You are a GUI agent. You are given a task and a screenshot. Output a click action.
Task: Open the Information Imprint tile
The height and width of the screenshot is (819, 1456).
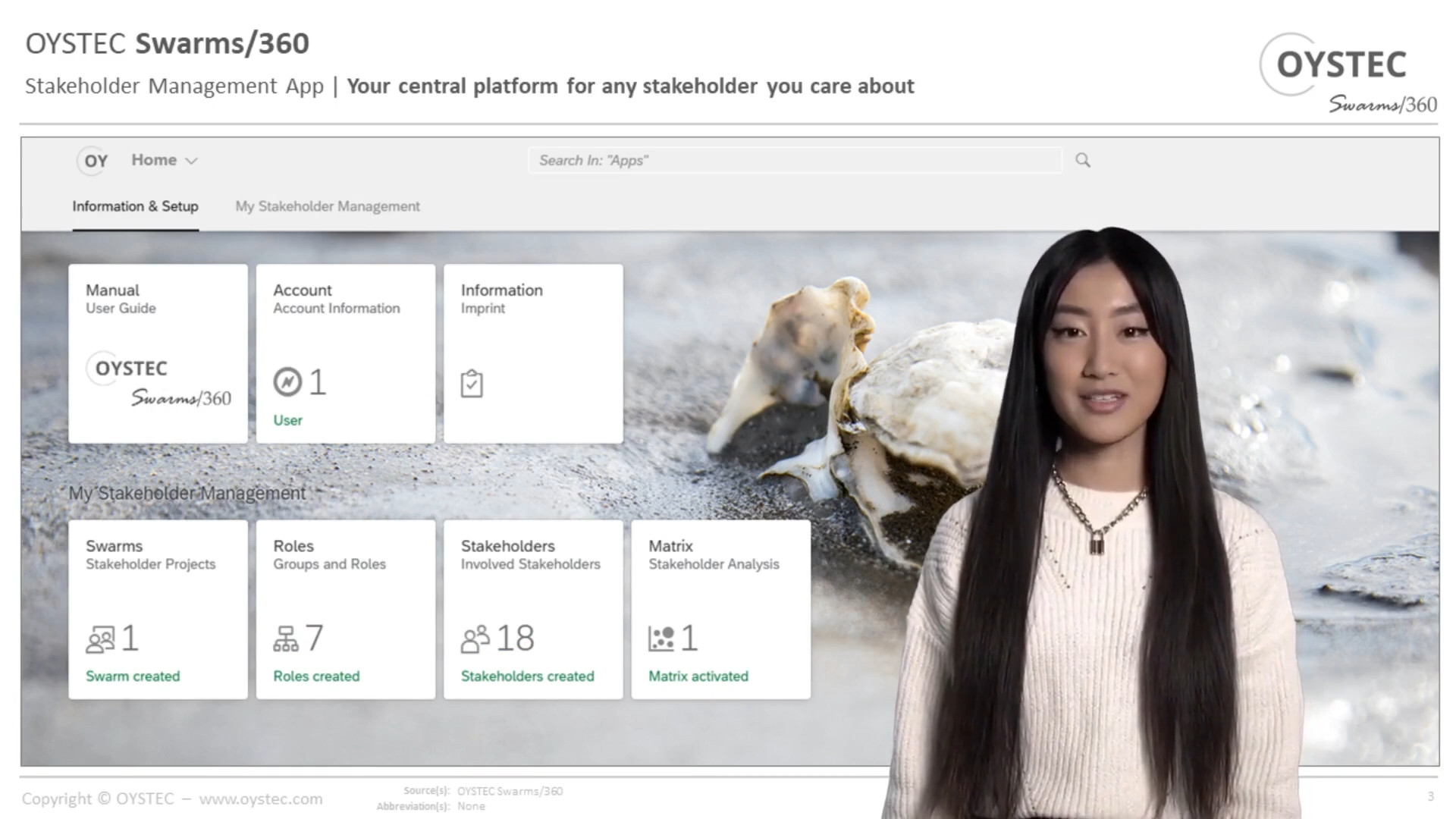click(x=533, y=353)
